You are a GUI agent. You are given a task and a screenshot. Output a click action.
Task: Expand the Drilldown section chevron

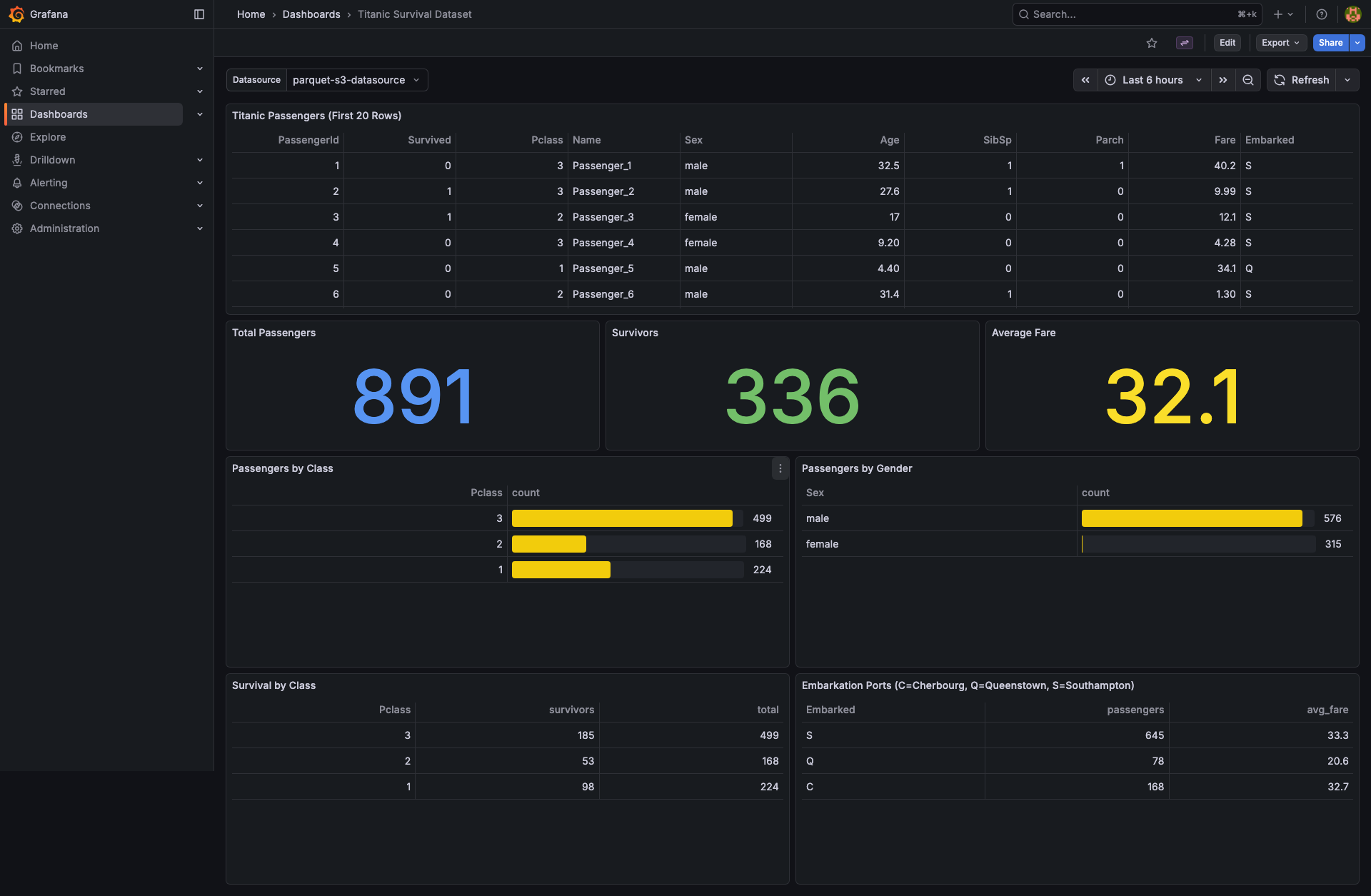200,160
